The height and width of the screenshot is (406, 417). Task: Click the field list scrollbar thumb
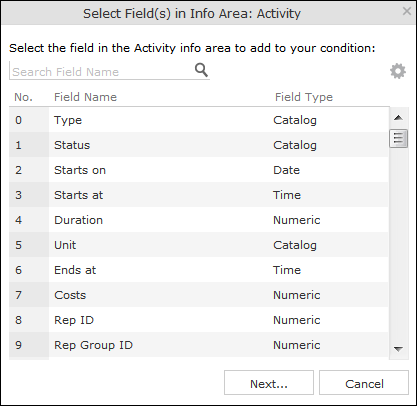point(398,138)
